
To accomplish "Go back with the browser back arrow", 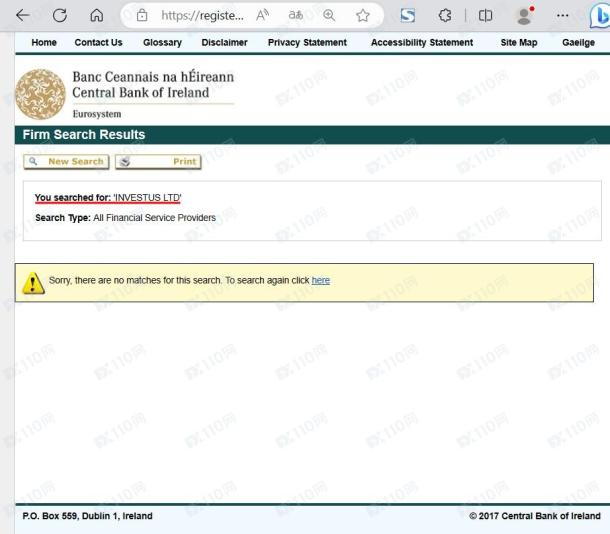I will click(23, 16).
